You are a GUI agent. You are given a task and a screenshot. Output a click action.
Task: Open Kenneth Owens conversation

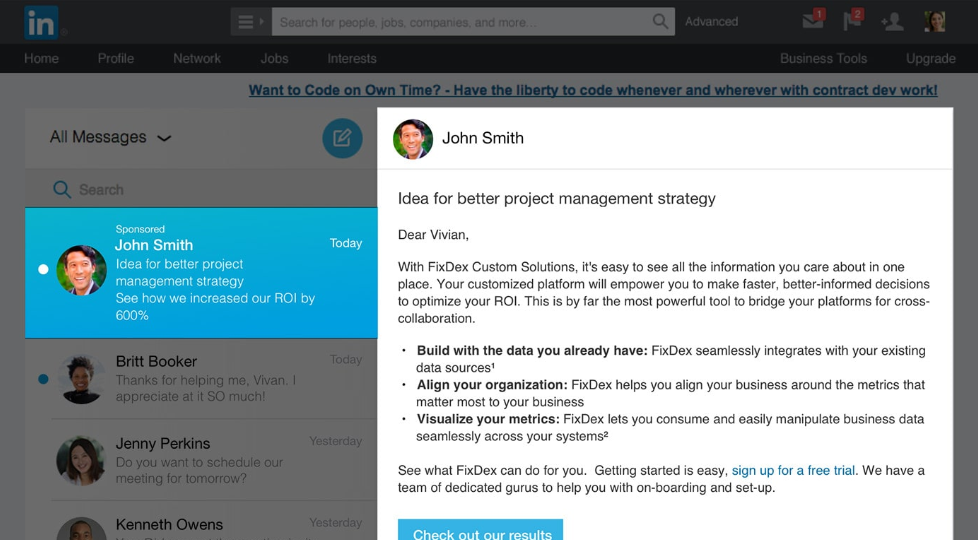[x=201, y=521]
